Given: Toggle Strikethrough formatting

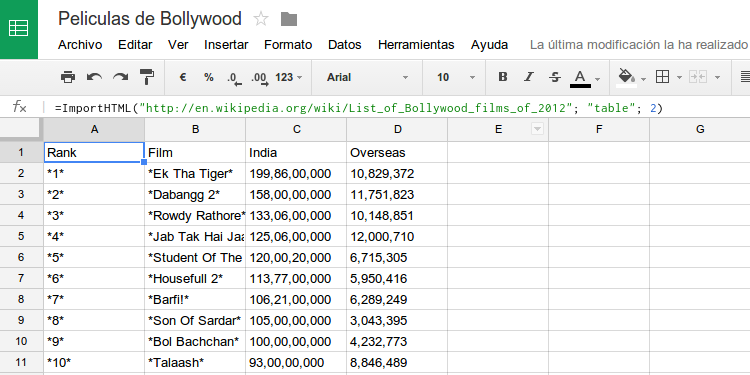Looking at the screenshot, I should click(x=555, y=77).
